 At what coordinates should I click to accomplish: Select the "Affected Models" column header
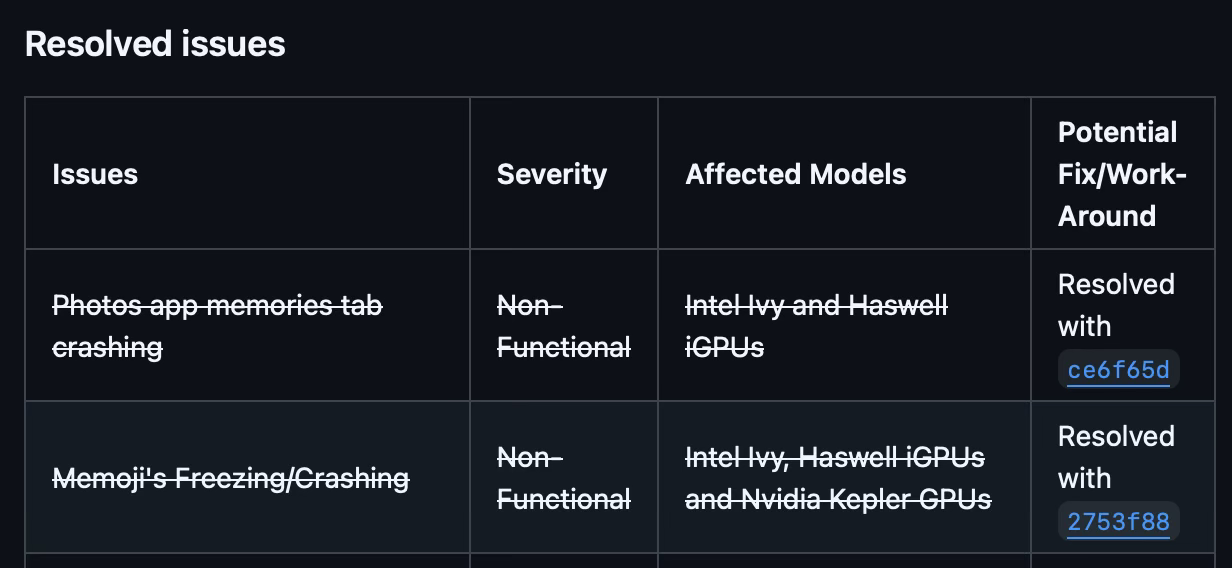pos(796,174)
